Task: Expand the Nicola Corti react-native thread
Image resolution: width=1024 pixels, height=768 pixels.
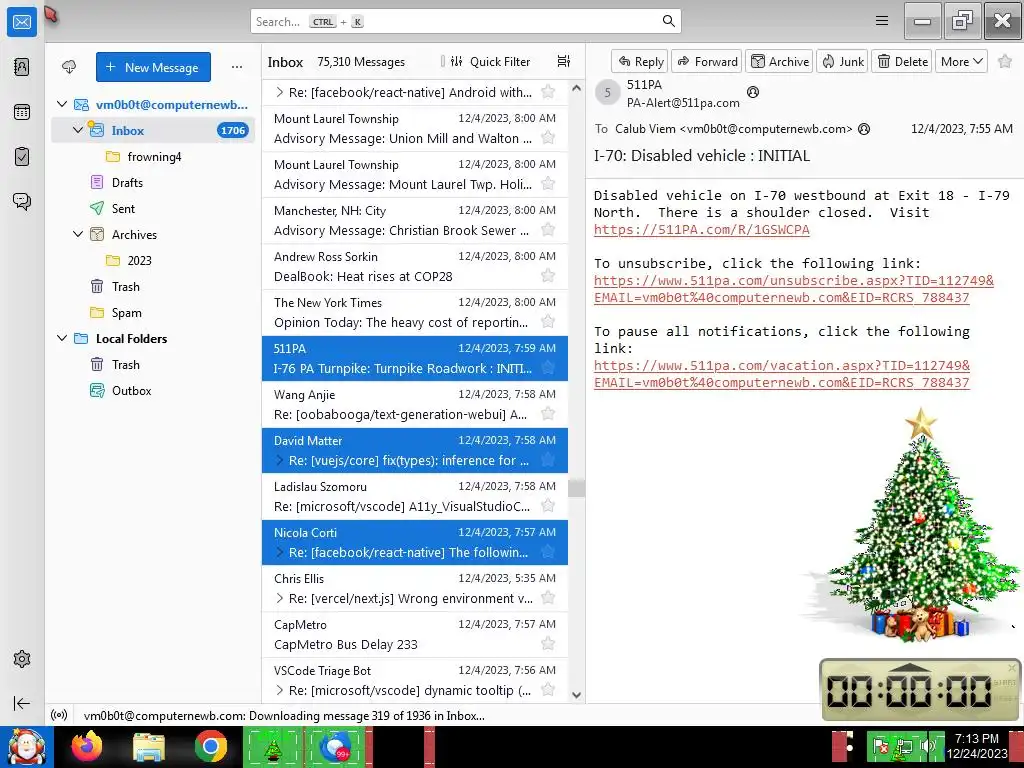Action: pos(280,552)
